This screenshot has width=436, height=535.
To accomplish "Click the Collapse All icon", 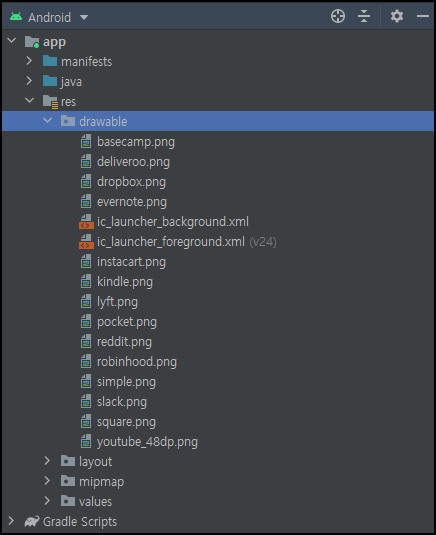I will coord(364,16).
